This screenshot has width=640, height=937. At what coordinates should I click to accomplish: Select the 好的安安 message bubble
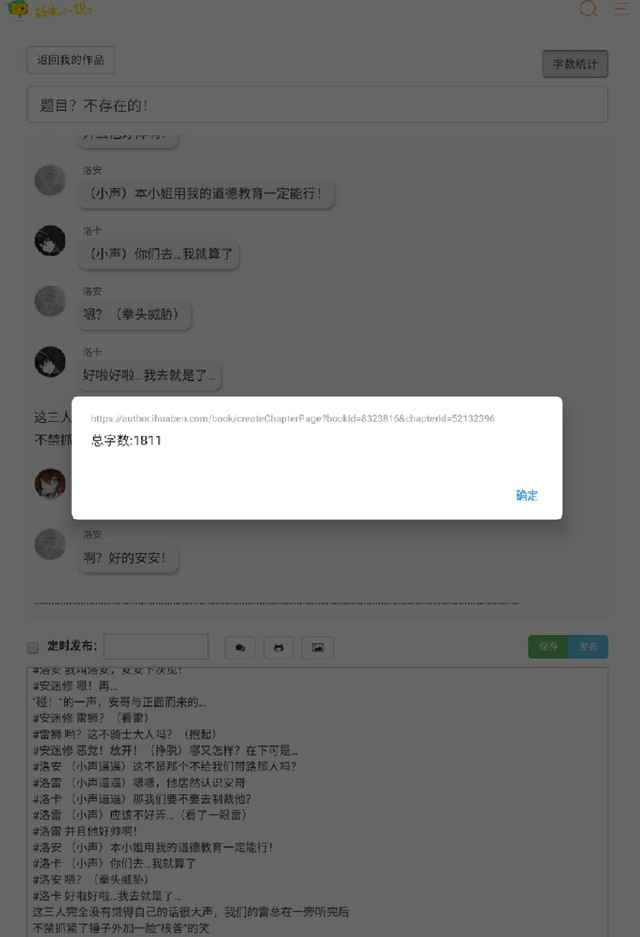[x=128, y=559]
